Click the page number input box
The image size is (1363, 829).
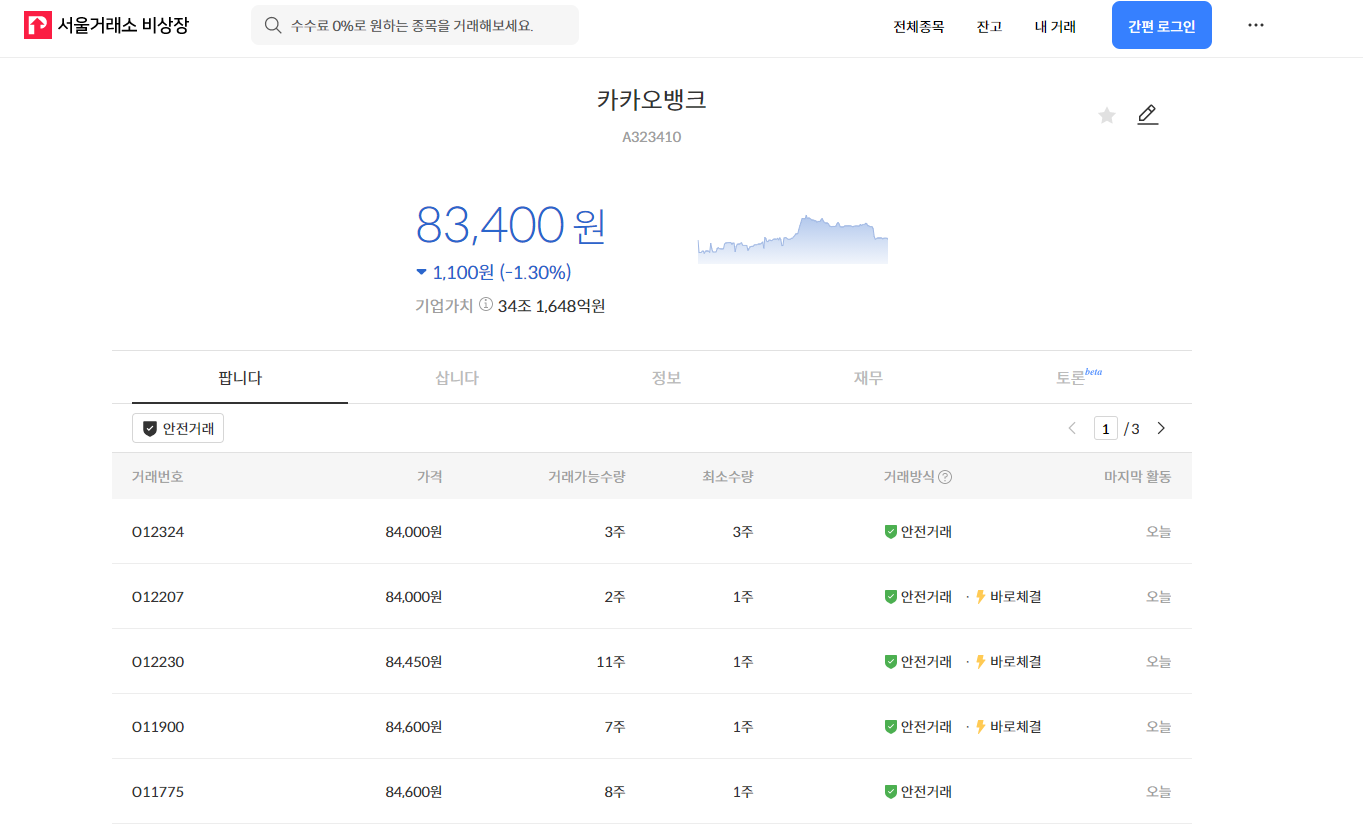pyautogui.click(x=1105, y=428)
